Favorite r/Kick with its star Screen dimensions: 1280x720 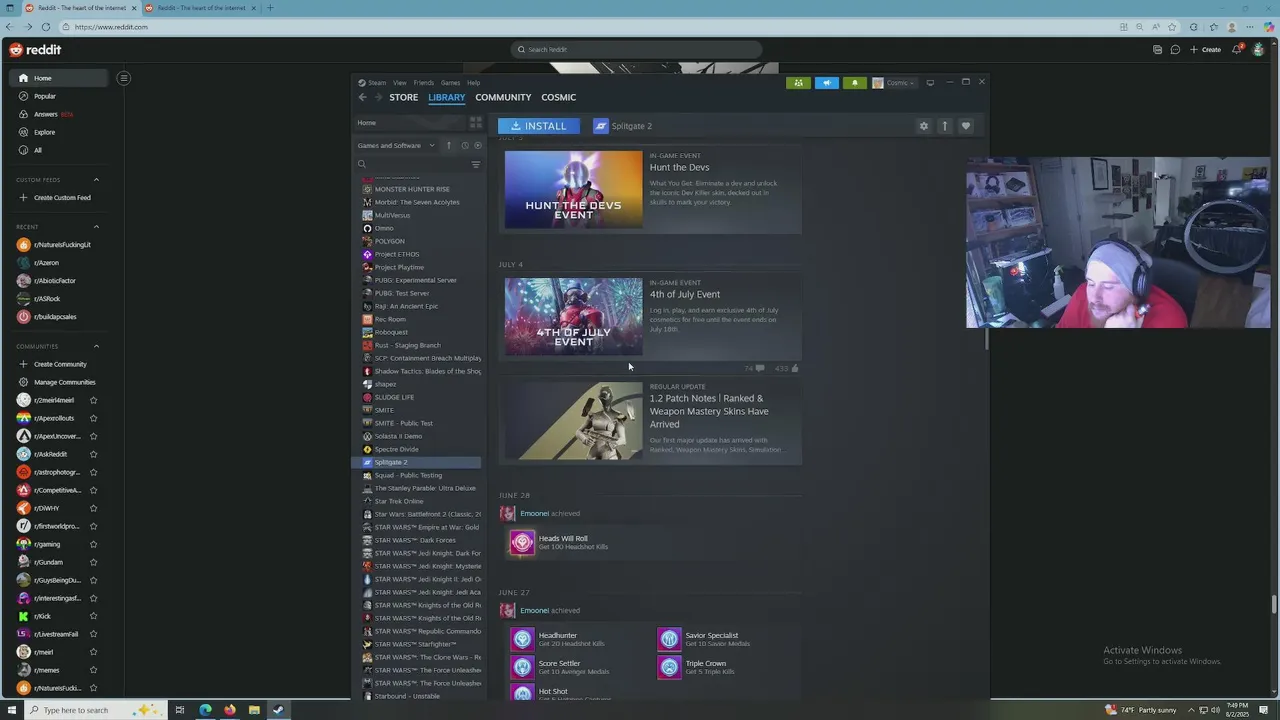pos(93,616)
